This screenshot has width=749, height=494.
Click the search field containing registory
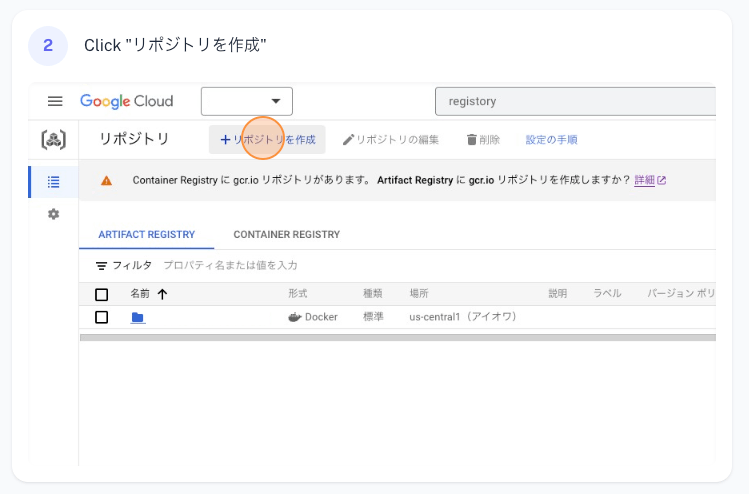point(575,101)
